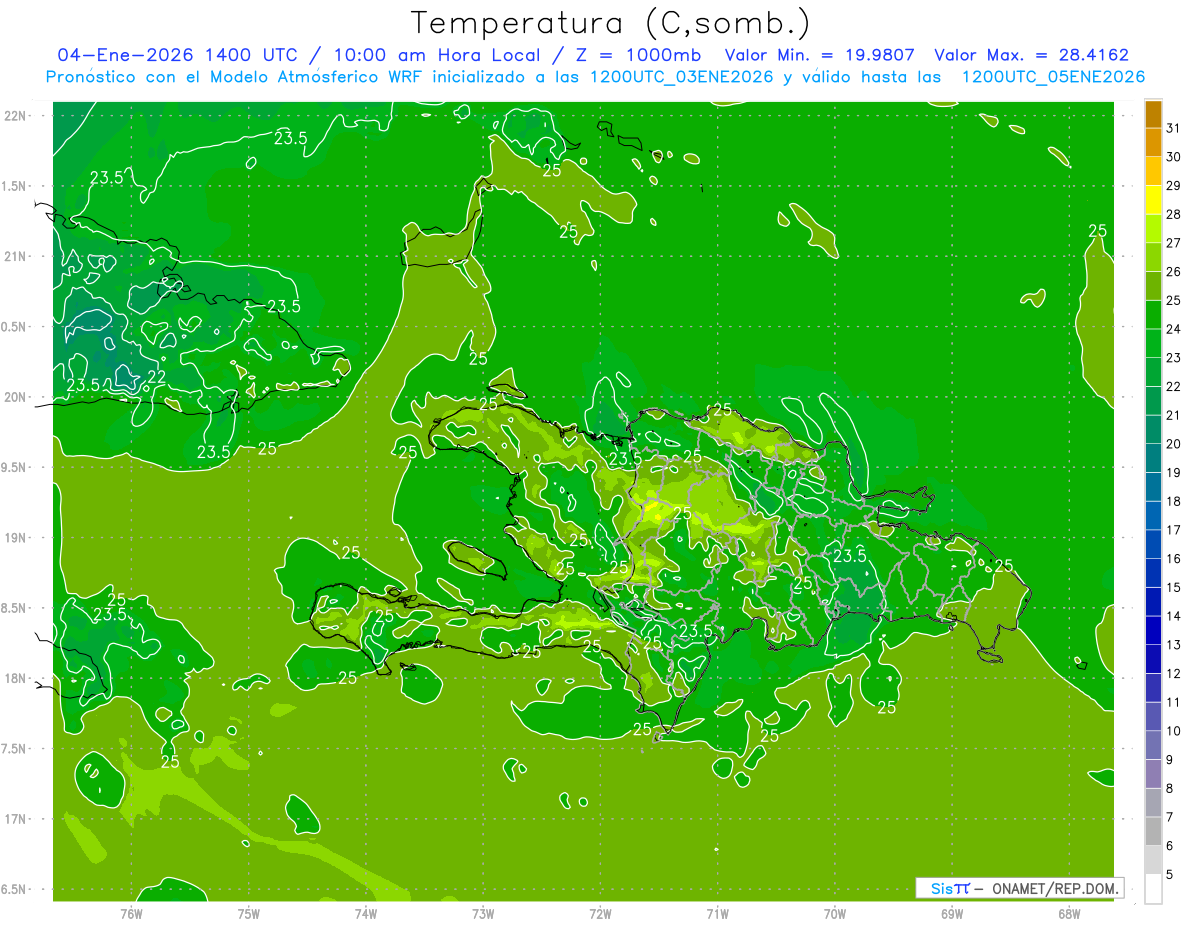Click the "68W" longitude label
The image size is (1200, 927).
[1069, 913]
